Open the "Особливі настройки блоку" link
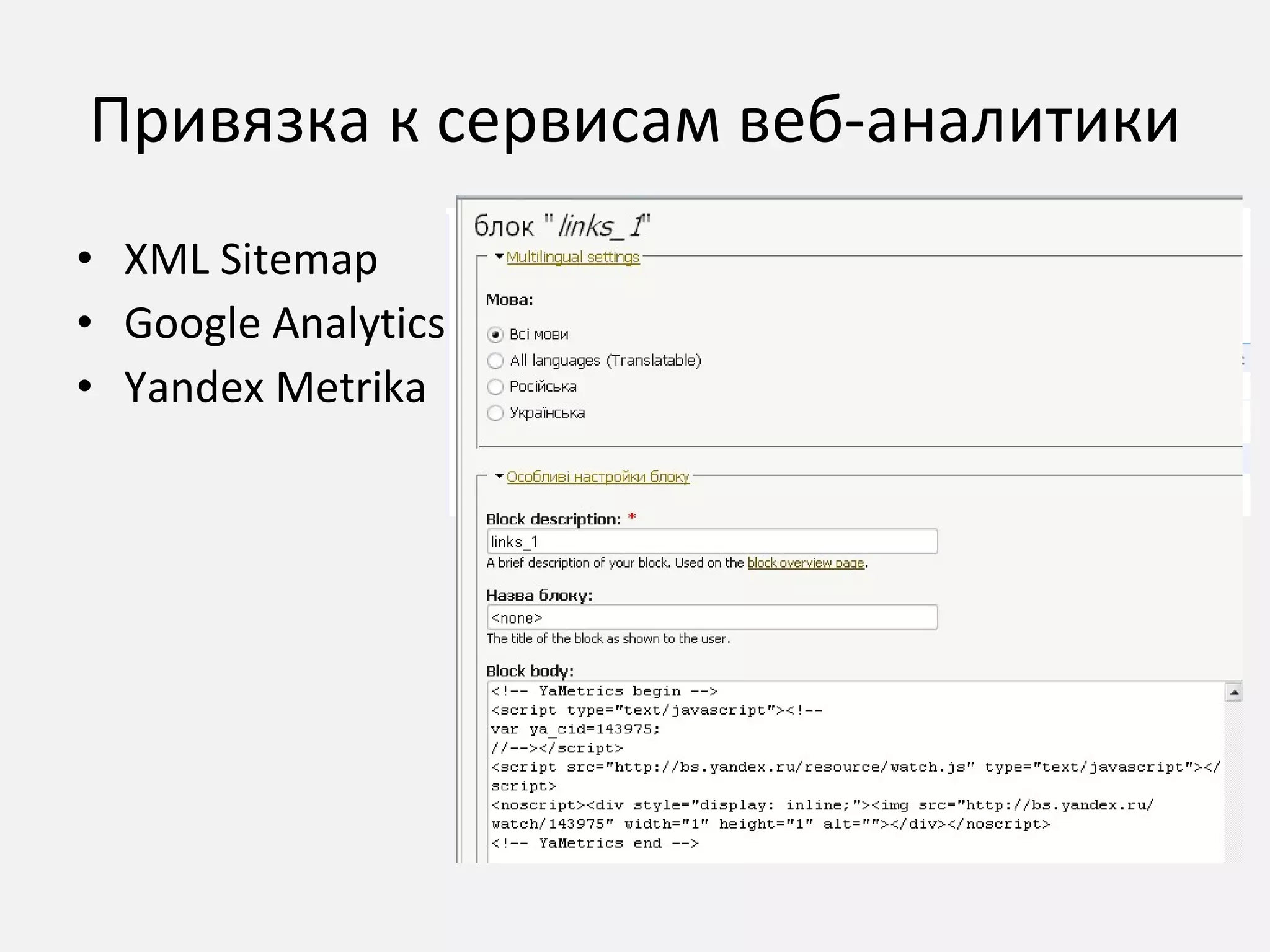Viewport: 1270px width, 952px height. click(598, 477)
